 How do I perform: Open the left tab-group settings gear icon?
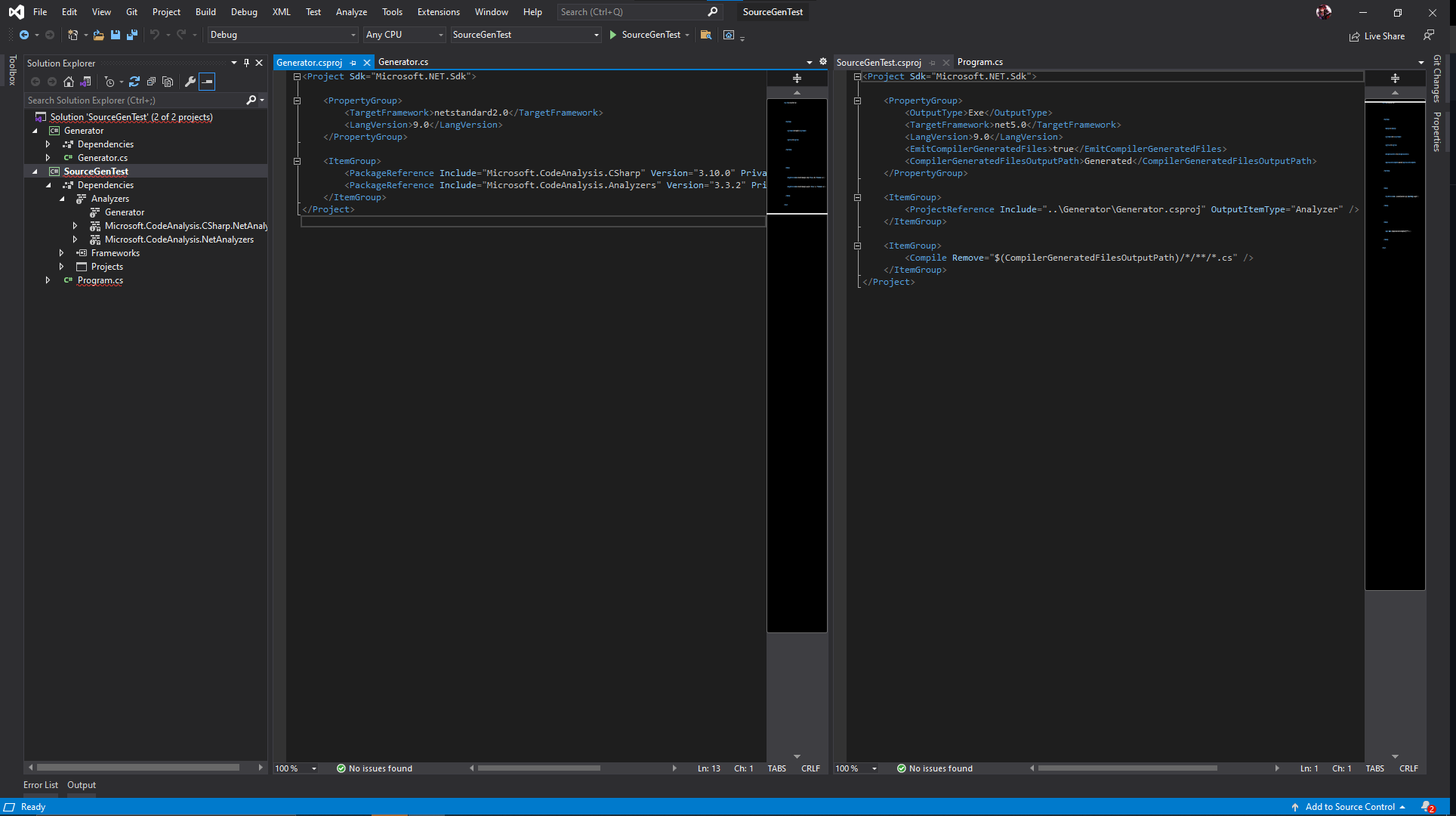823,62
